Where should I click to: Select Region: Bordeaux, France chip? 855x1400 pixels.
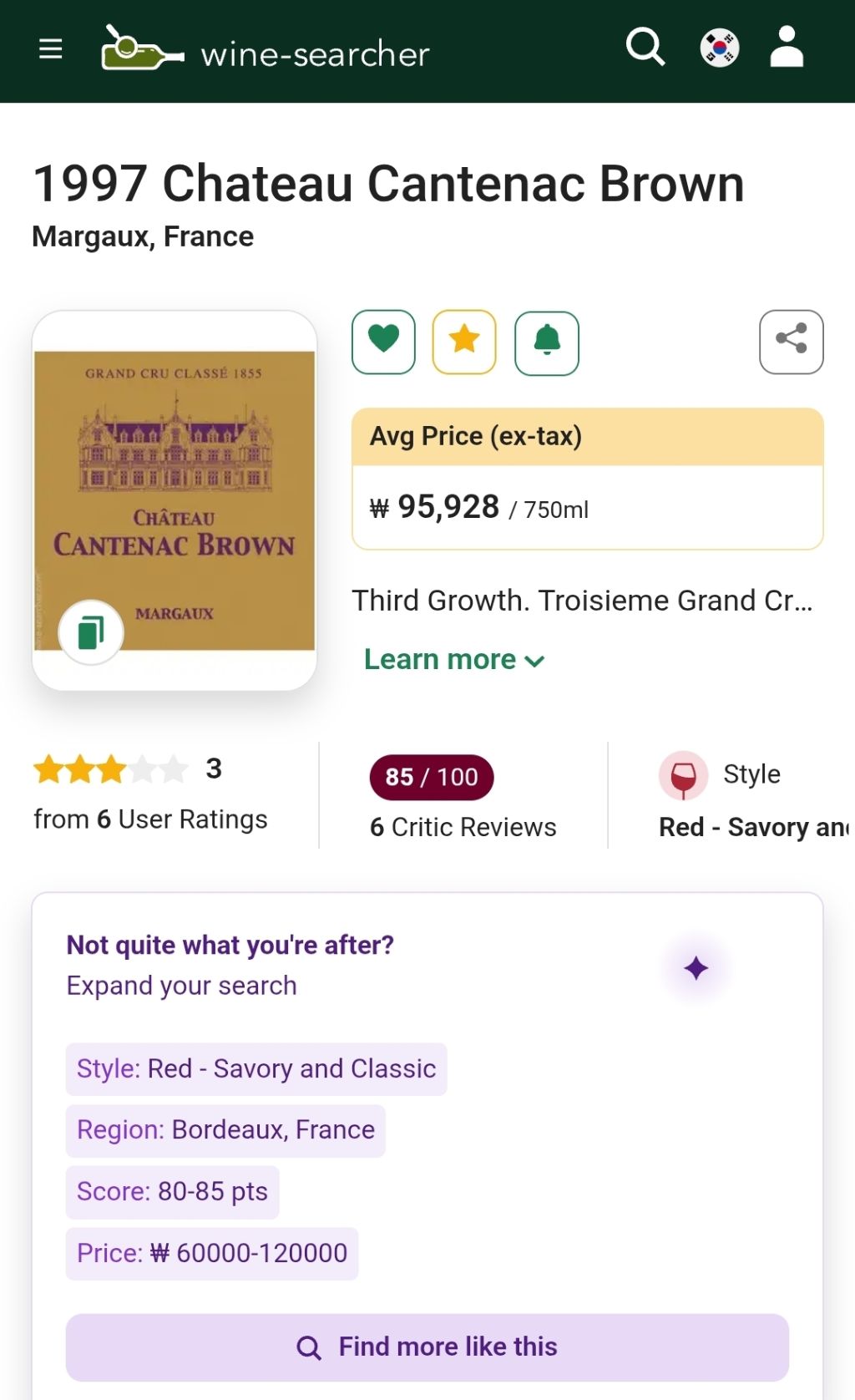coord(225,1130)
